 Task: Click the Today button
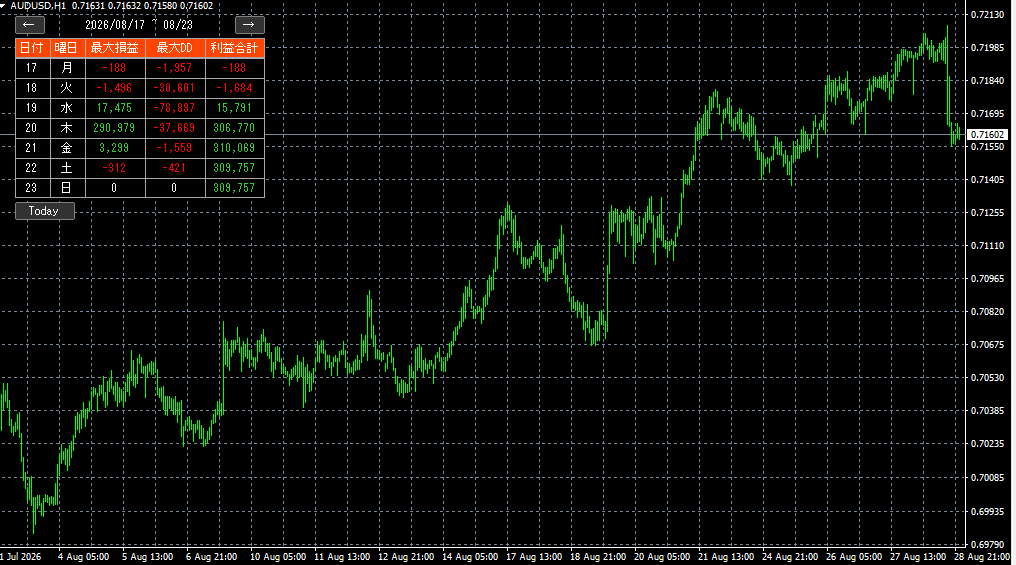pyautogui.click(x=45, y=211)
